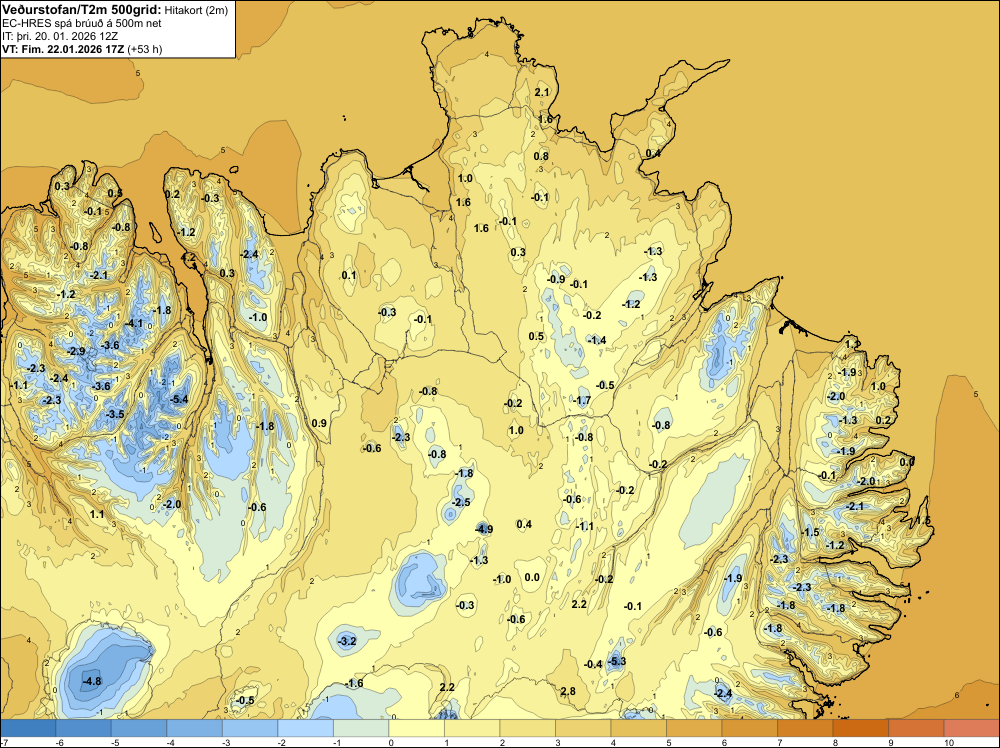Click the dark blue legend segment between -7 and -6

click(28, 728)
